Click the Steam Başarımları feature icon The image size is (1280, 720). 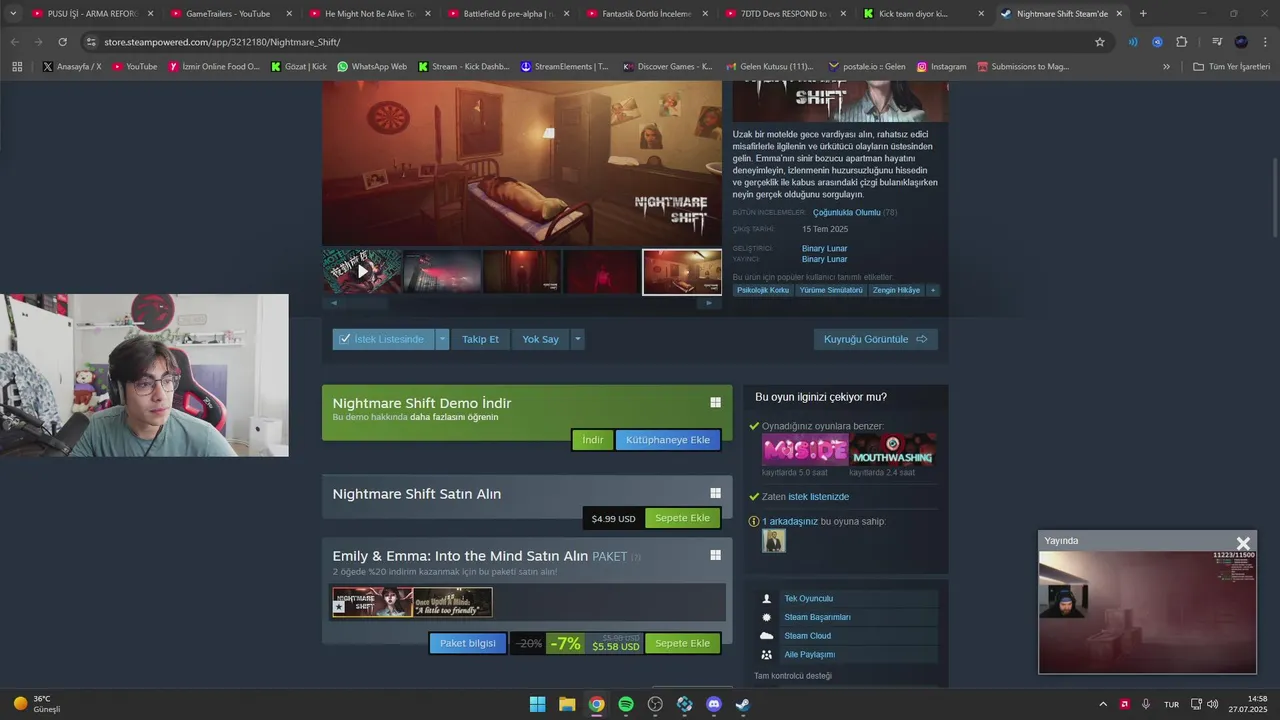(767, 617)
